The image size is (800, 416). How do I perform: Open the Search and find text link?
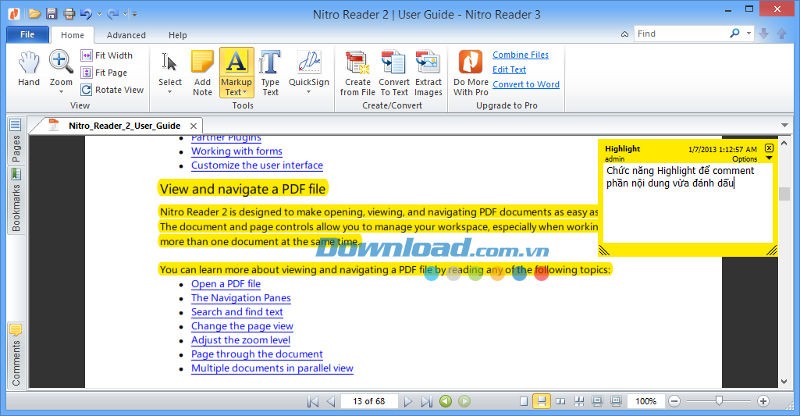(x=237, y=312)
